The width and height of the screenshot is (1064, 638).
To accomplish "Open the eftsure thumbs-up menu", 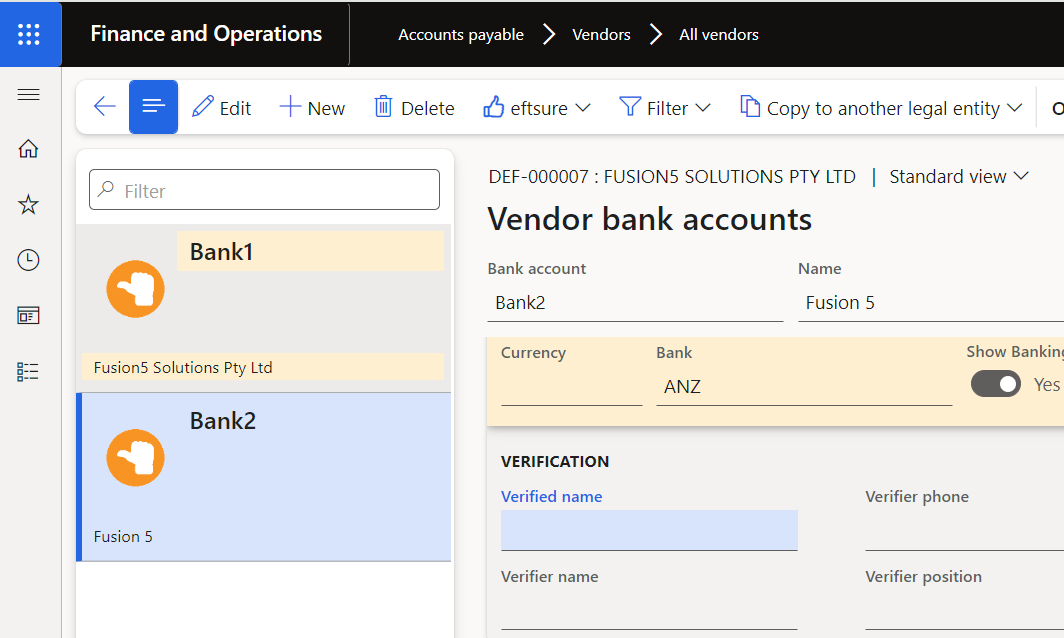I will tap(536, 108).
